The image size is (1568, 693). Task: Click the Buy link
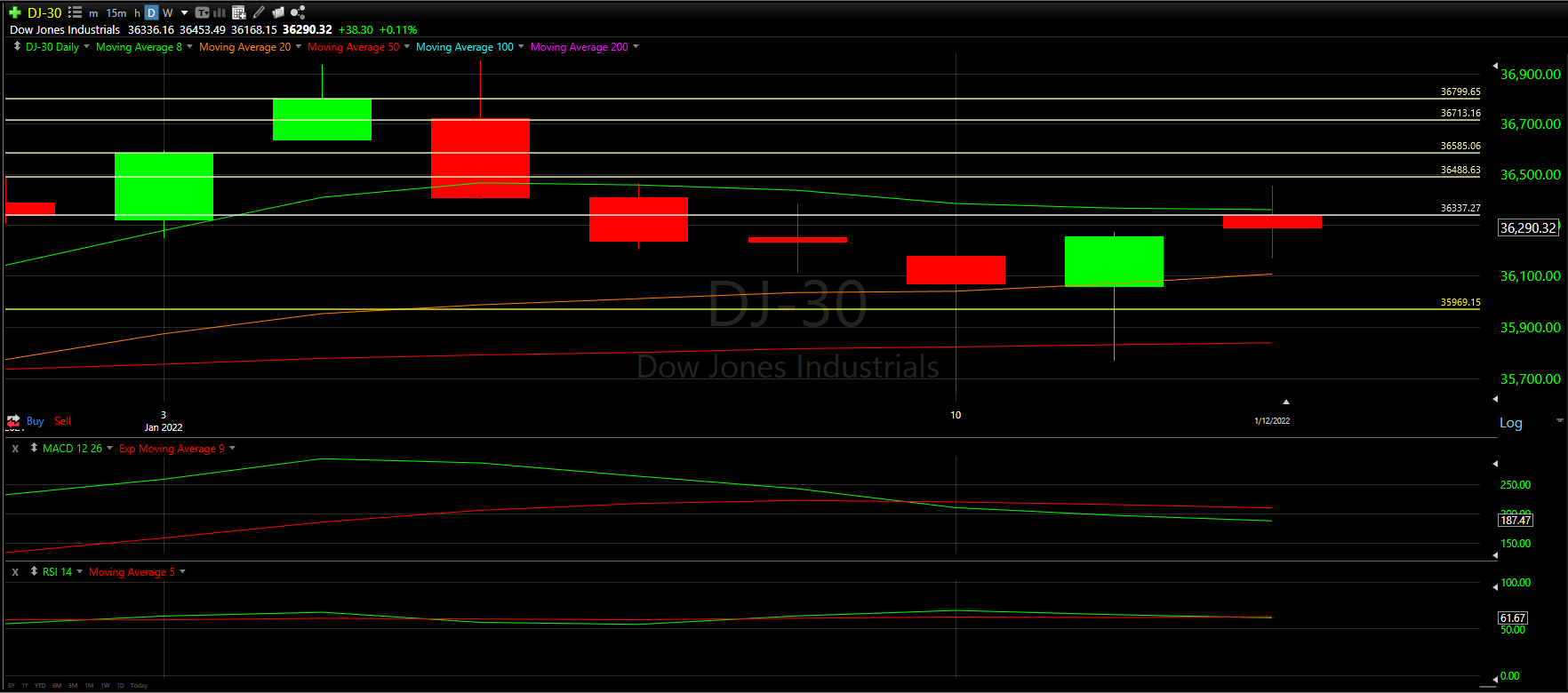[x=36, y=421]
